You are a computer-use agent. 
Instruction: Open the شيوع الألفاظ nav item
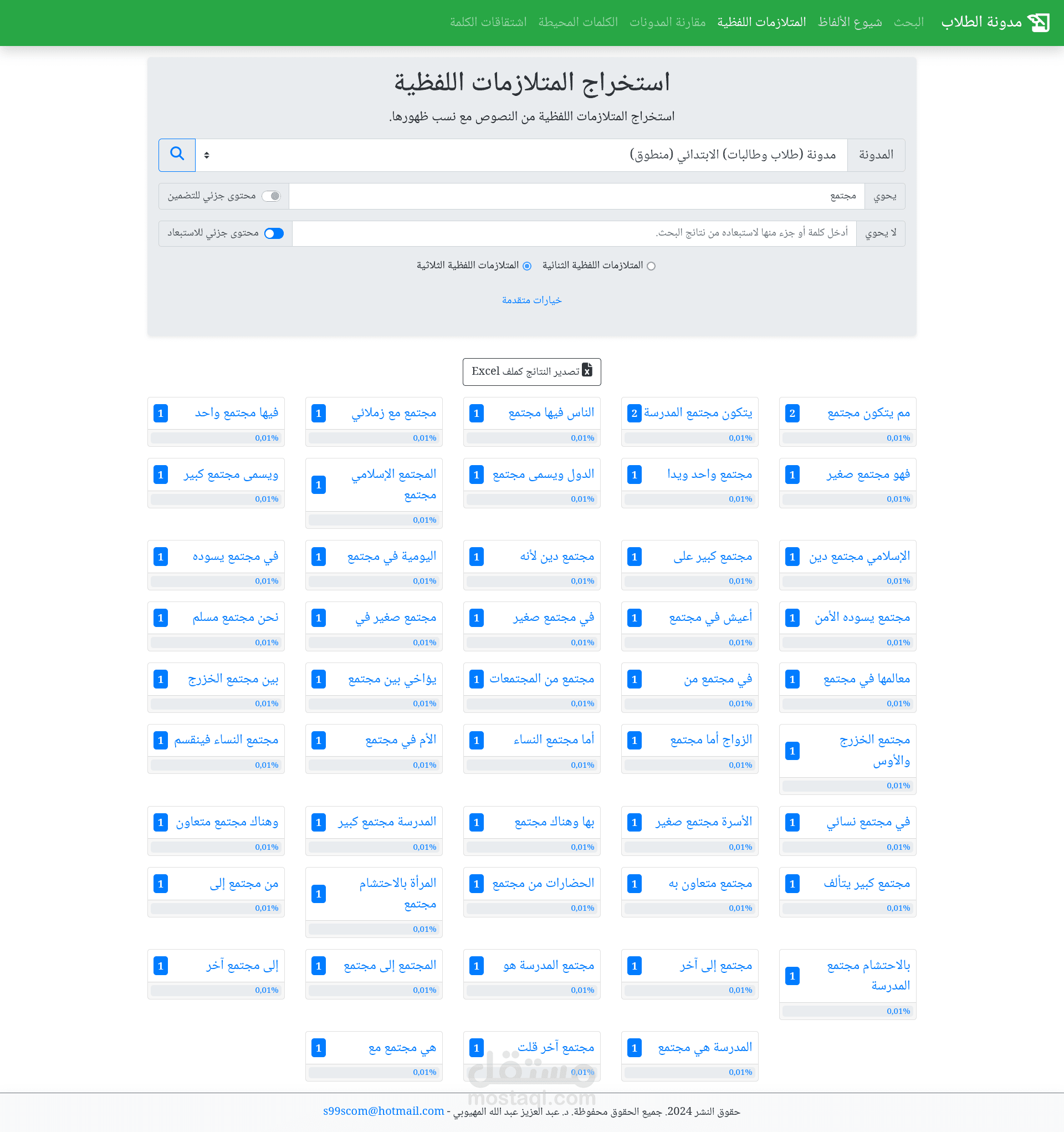pos(850,22)
